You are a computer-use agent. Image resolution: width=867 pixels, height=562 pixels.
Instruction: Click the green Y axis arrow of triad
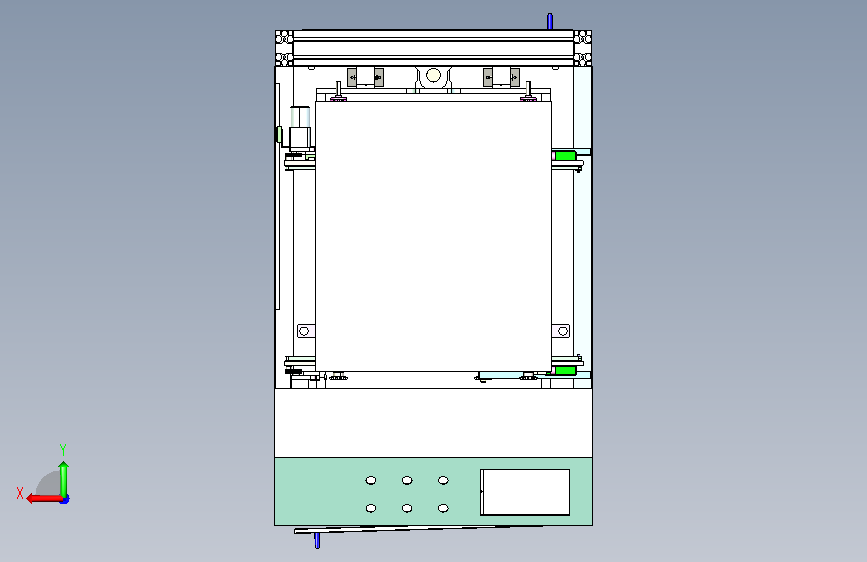[x=64, y=479]
